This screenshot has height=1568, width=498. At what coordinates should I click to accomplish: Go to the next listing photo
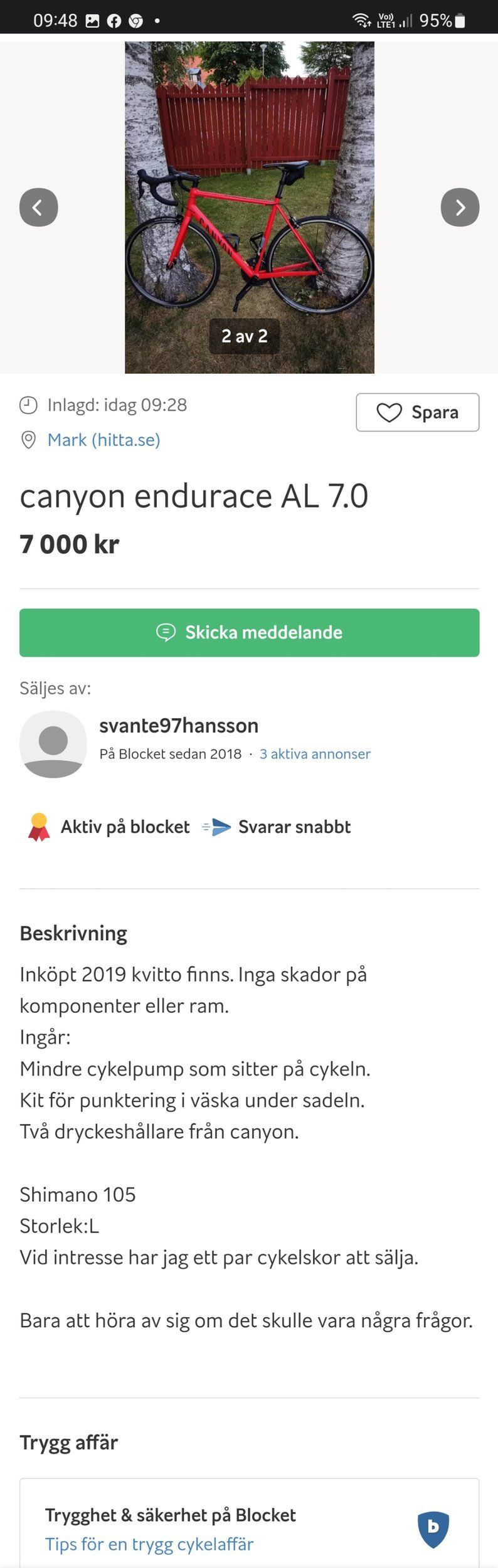tap(460, 207)
